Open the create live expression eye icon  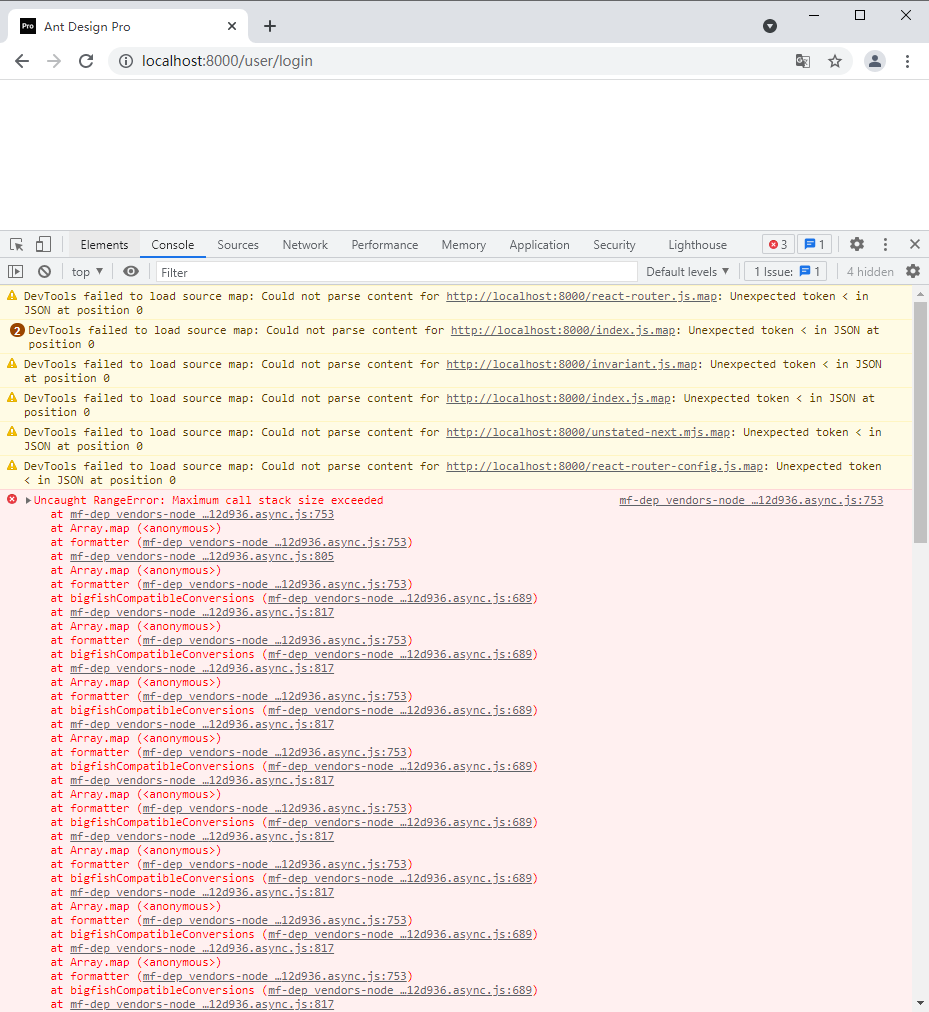point(131,271)
